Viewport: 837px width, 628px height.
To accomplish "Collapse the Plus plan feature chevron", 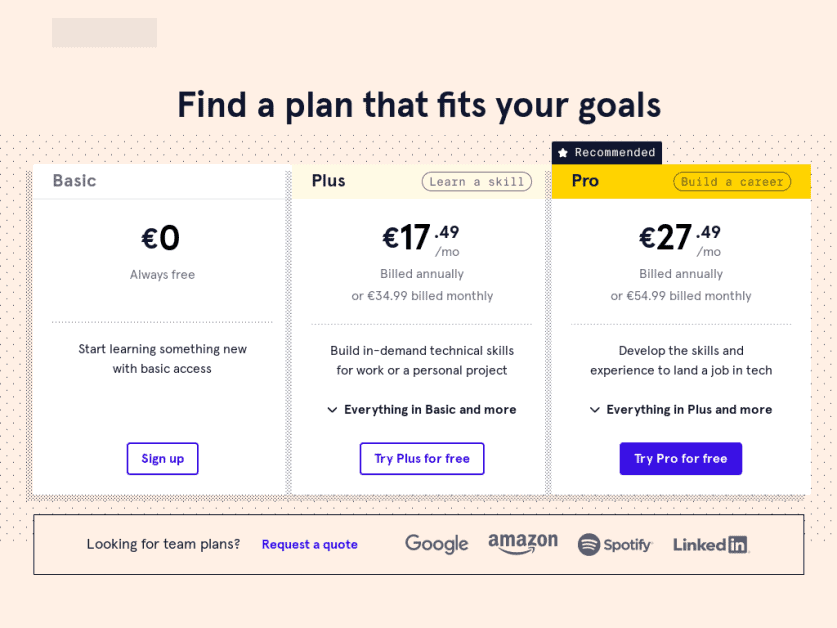I will pos(333,409).
